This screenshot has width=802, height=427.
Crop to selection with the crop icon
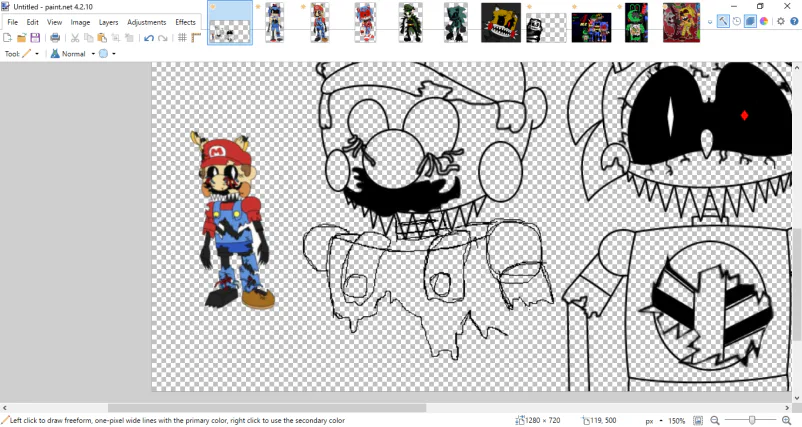click(x=116, y=38)
